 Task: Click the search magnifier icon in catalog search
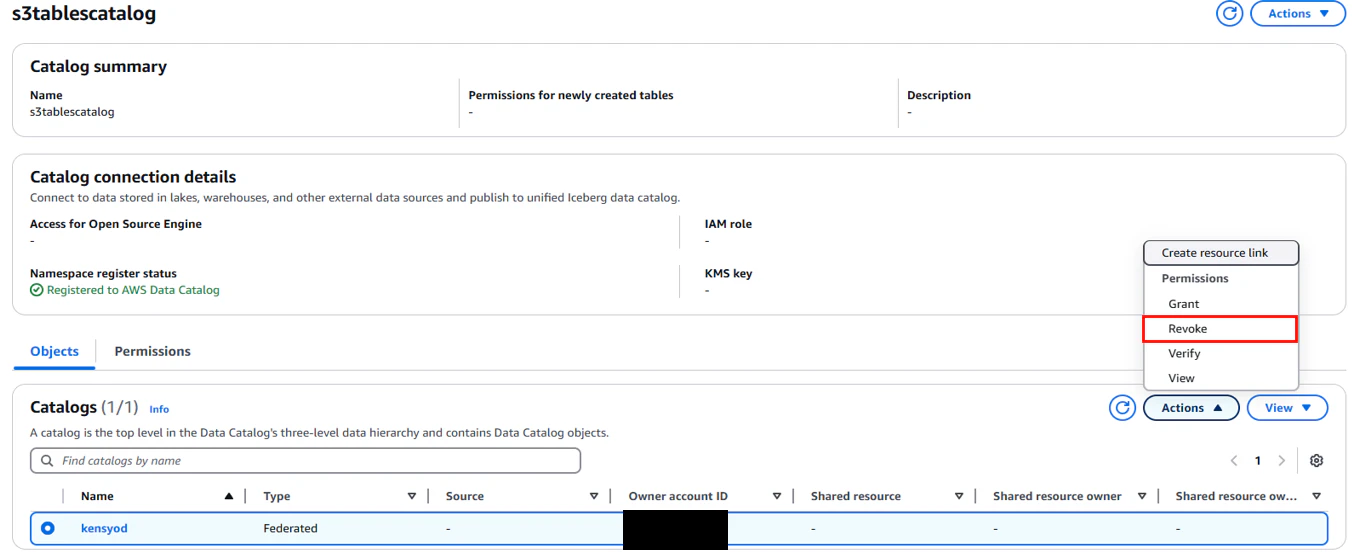[x=47, y=461]
